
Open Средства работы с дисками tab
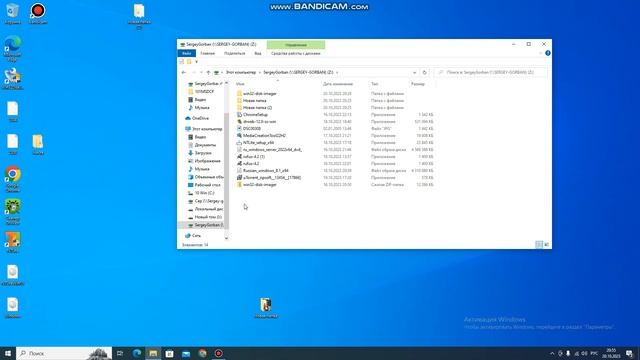coord(296,53)
